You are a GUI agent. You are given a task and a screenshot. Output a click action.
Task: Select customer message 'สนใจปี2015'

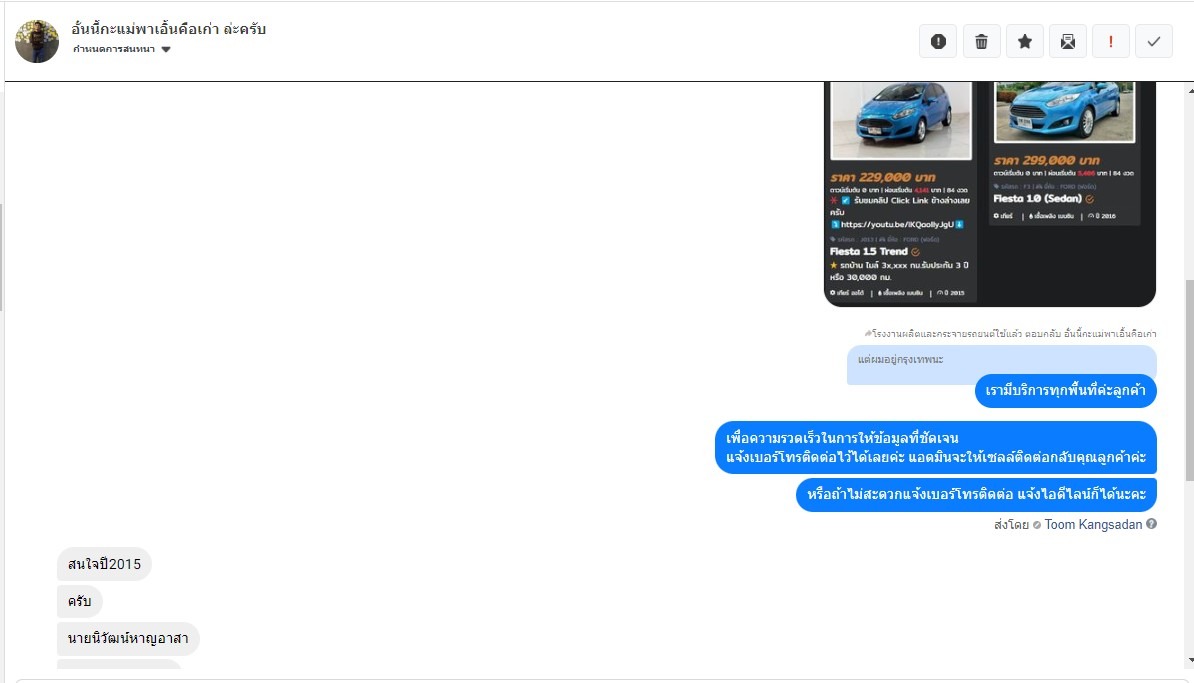pyautogui.click(x=104, y=564)
